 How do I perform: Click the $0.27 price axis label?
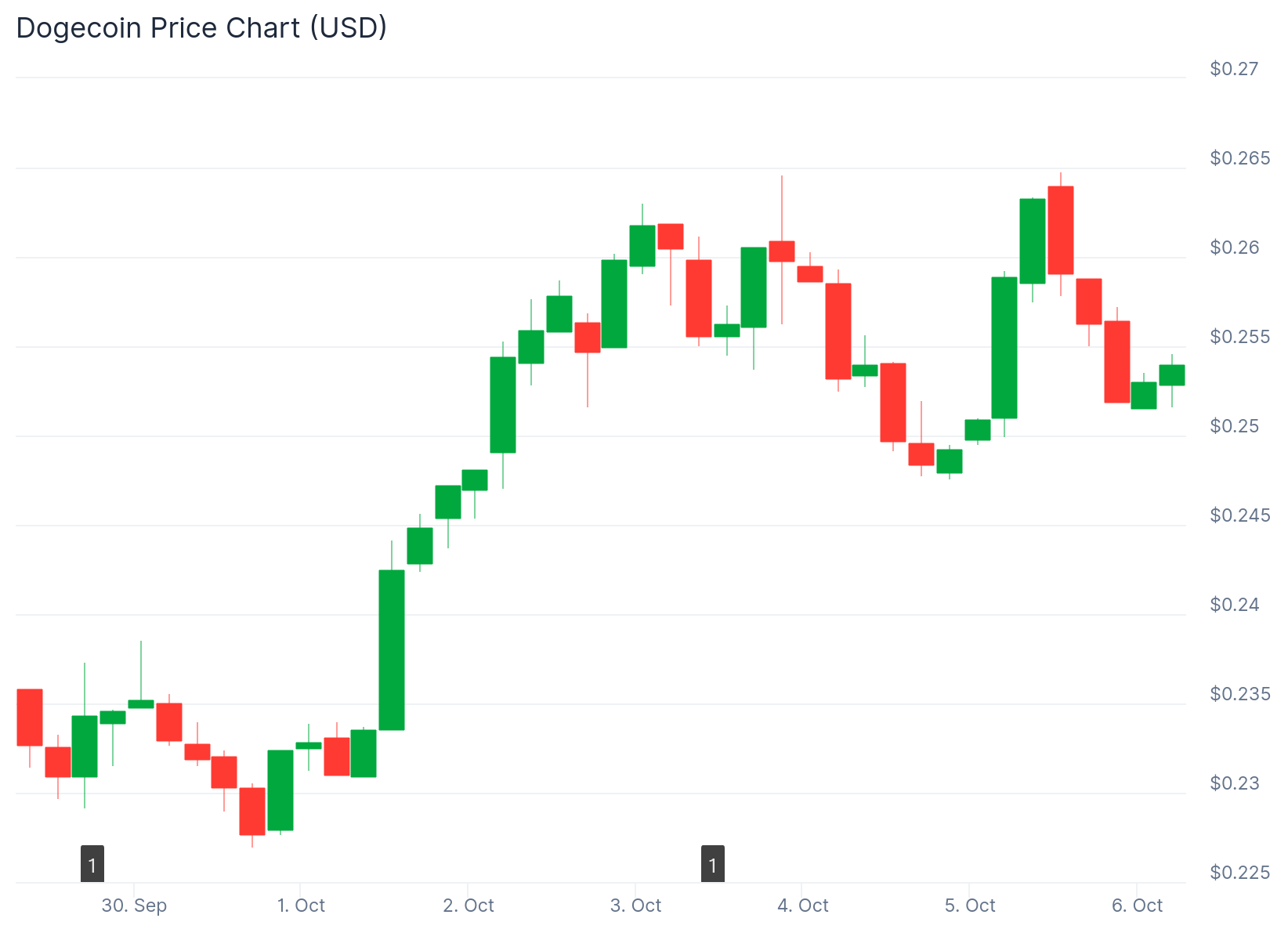[1234, 69]
